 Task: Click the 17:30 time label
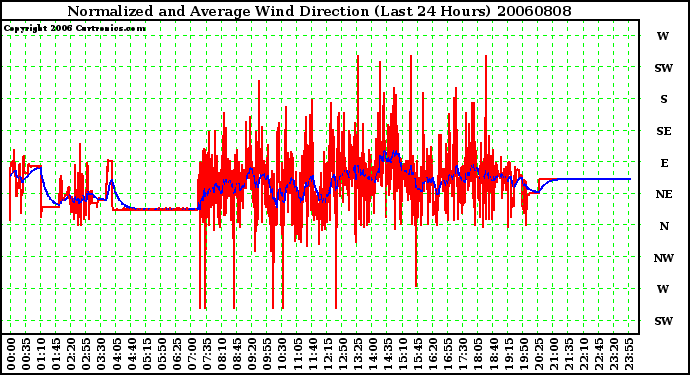(463, 354)
